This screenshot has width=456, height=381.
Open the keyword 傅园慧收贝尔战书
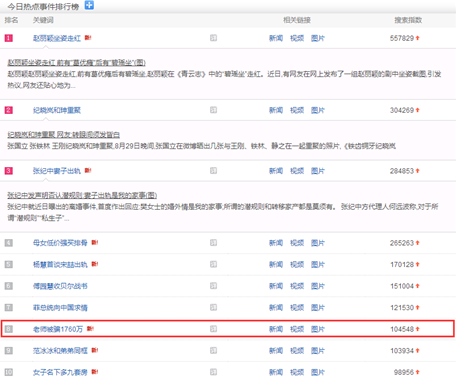pyautogui.click(x=60, y=286)
